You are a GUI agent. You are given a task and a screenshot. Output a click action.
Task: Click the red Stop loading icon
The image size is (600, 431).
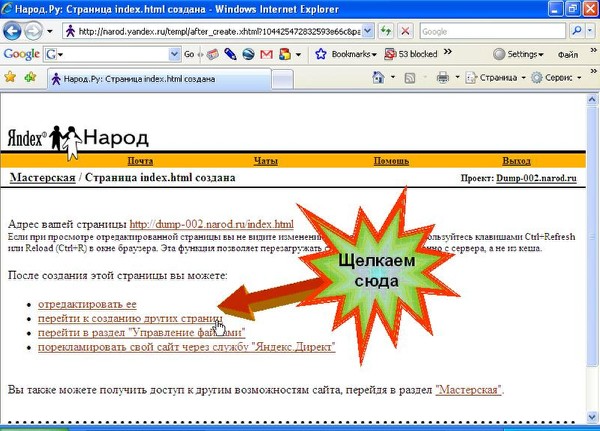point(405,31)
